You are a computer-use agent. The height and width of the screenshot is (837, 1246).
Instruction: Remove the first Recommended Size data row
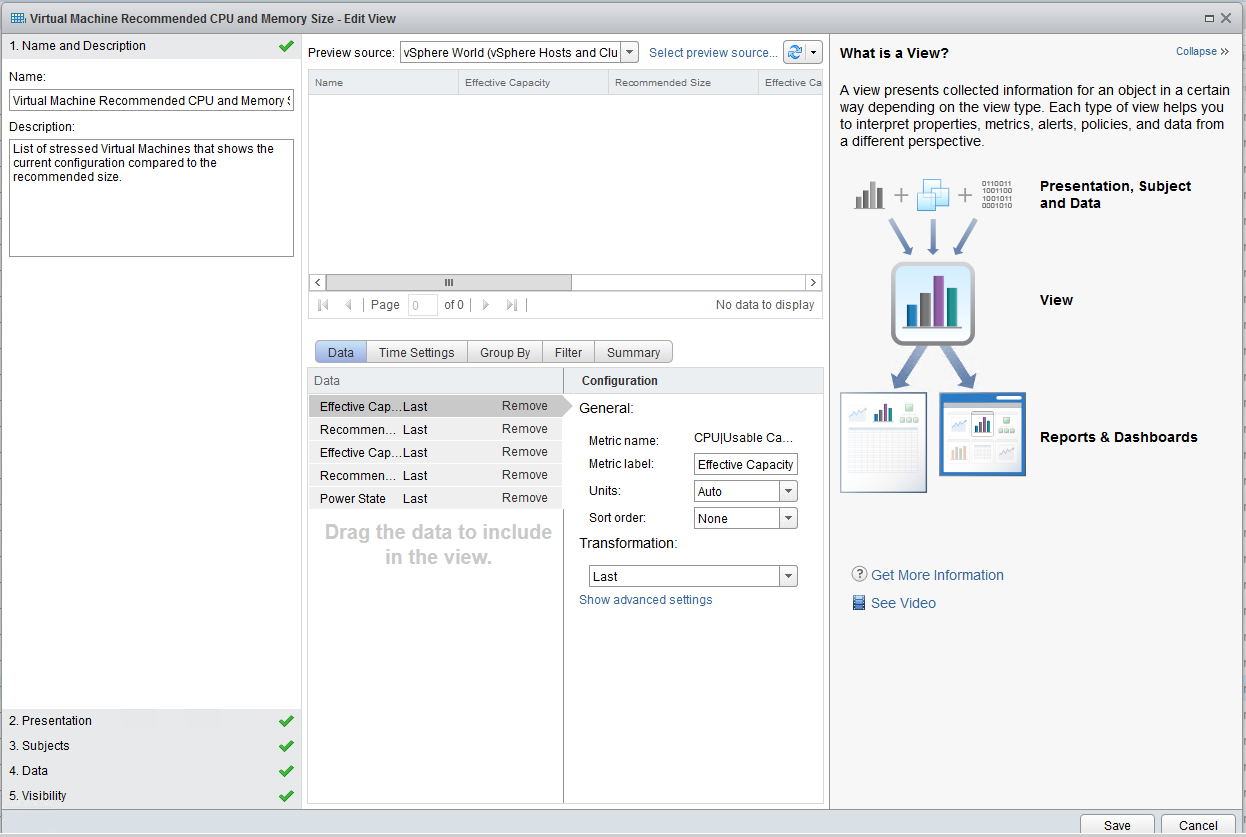pyautogui.click(x=525, y=429)
